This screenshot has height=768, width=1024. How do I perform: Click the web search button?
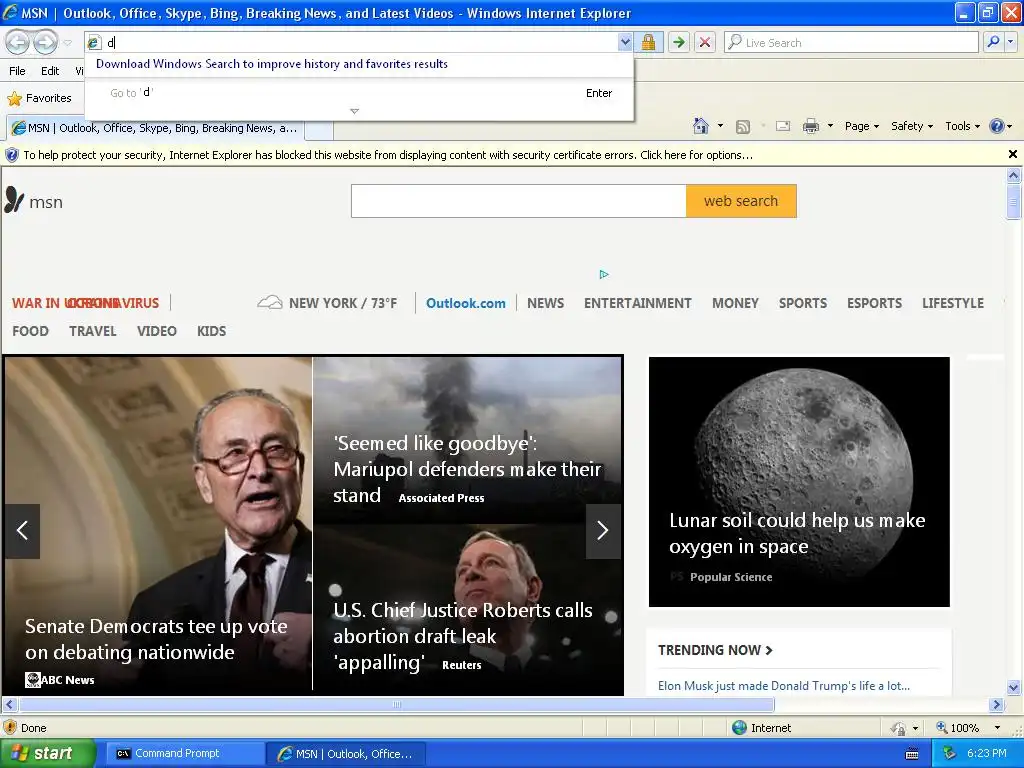(741, 200)
